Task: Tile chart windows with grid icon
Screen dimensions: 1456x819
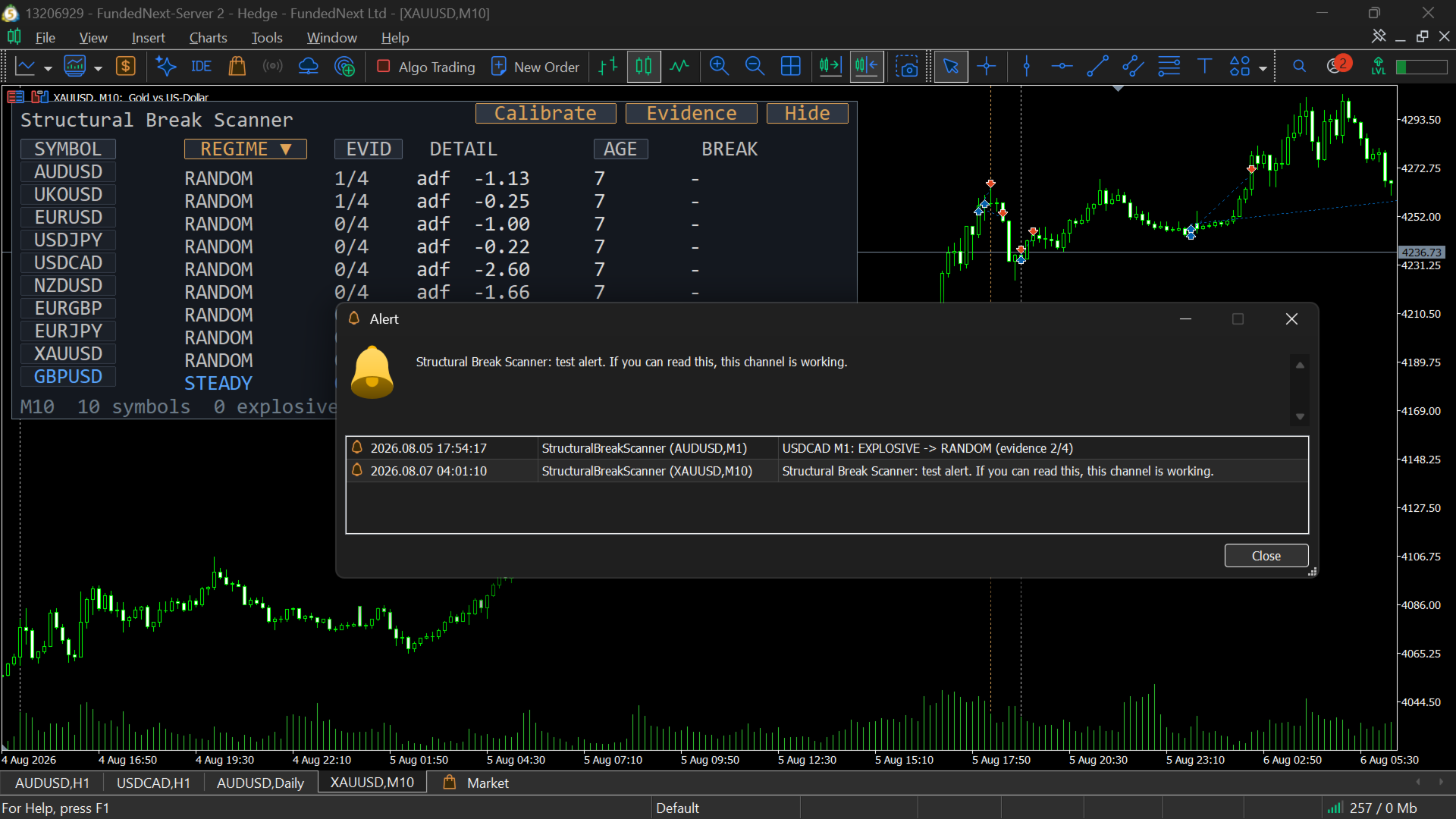Action: pyautogui.click(x=790, y=67)
